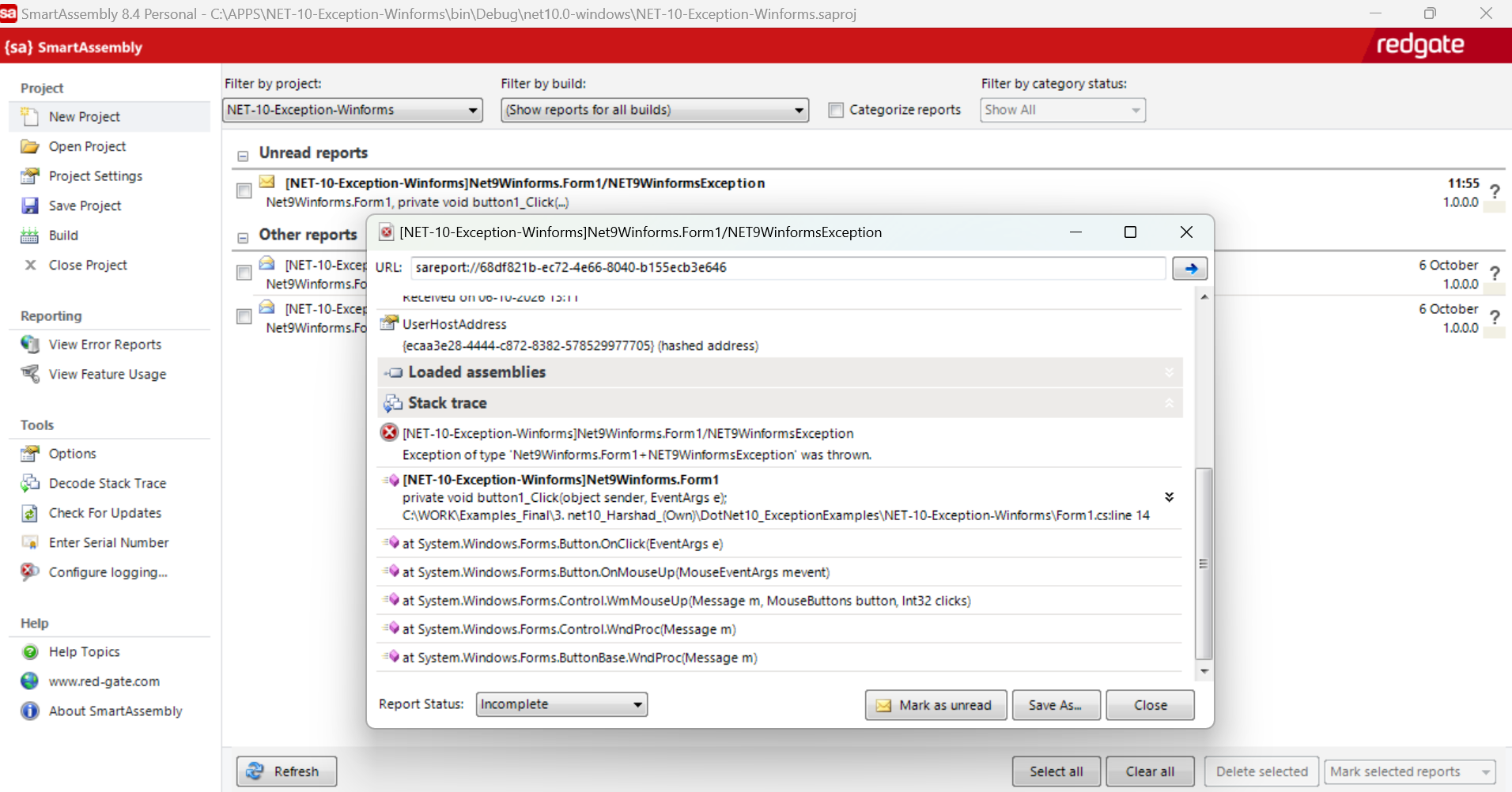Viewport: 1512px width, 792px height.
Task: Check the box for second 6 October report
Action: pos(244,316)
